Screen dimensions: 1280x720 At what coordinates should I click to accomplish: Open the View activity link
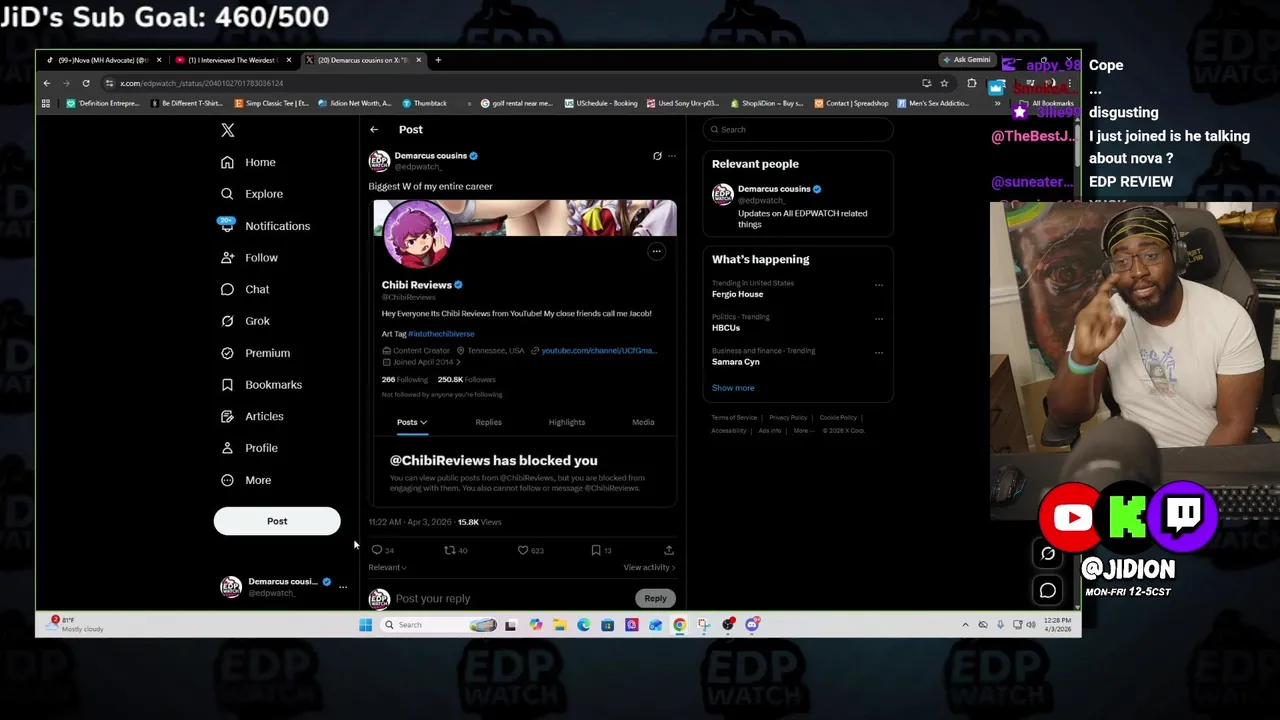tap(649, 568)
